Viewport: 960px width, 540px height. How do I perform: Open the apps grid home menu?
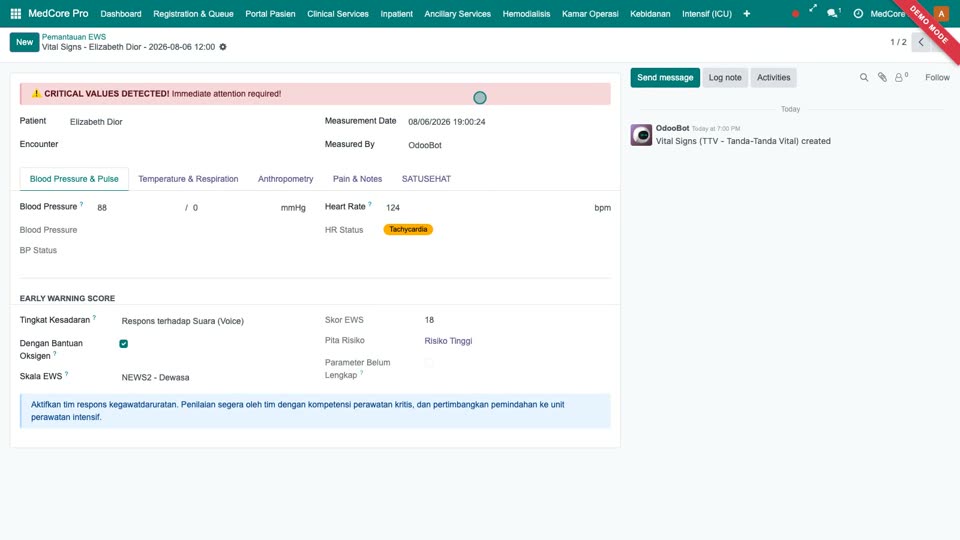pos(16,13)
